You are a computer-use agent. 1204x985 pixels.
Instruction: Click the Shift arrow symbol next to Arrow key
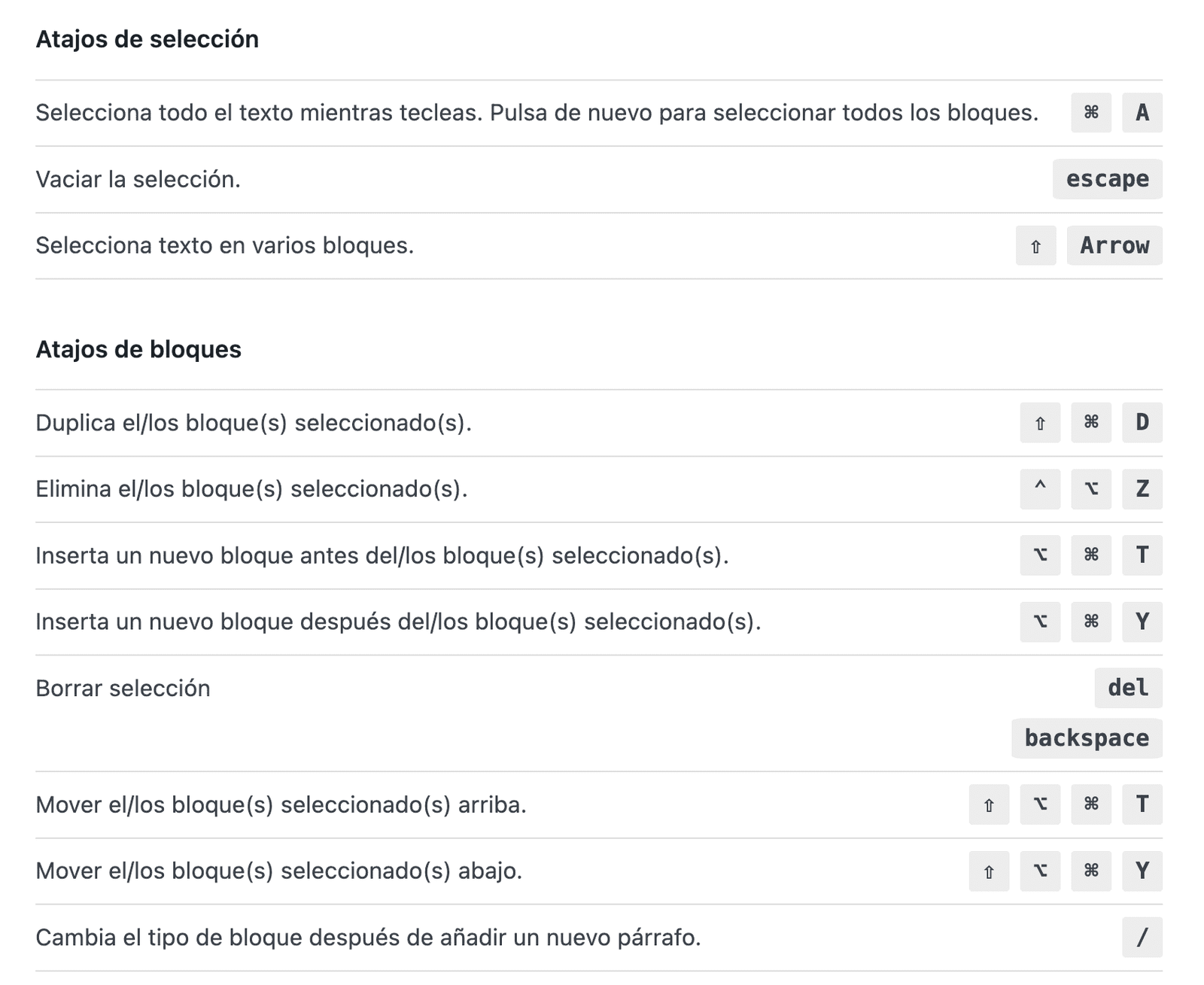coord(1035,246)
